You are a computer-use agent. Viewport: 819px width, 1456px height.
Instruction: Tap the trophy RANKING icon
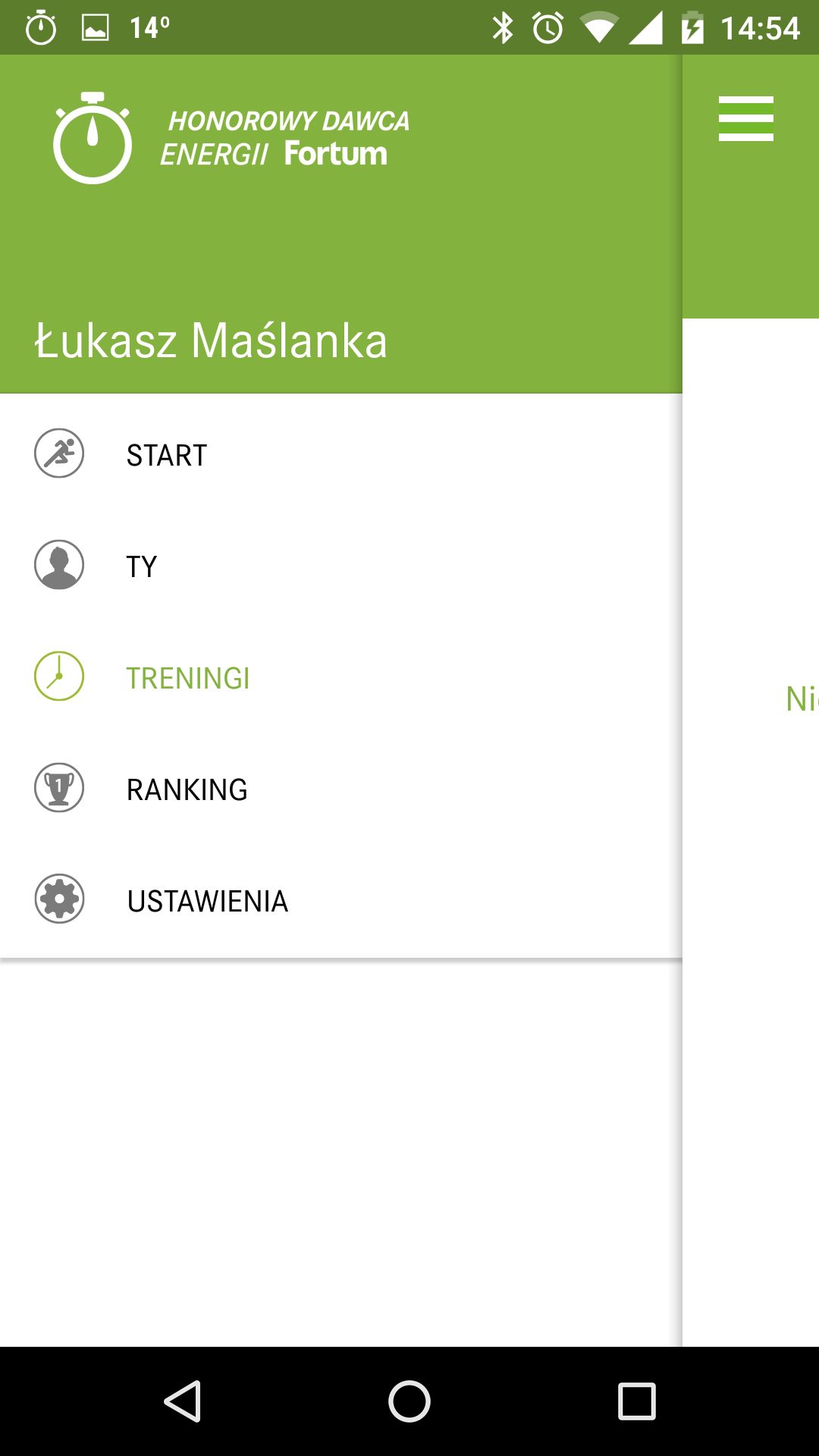coord(59,788)
